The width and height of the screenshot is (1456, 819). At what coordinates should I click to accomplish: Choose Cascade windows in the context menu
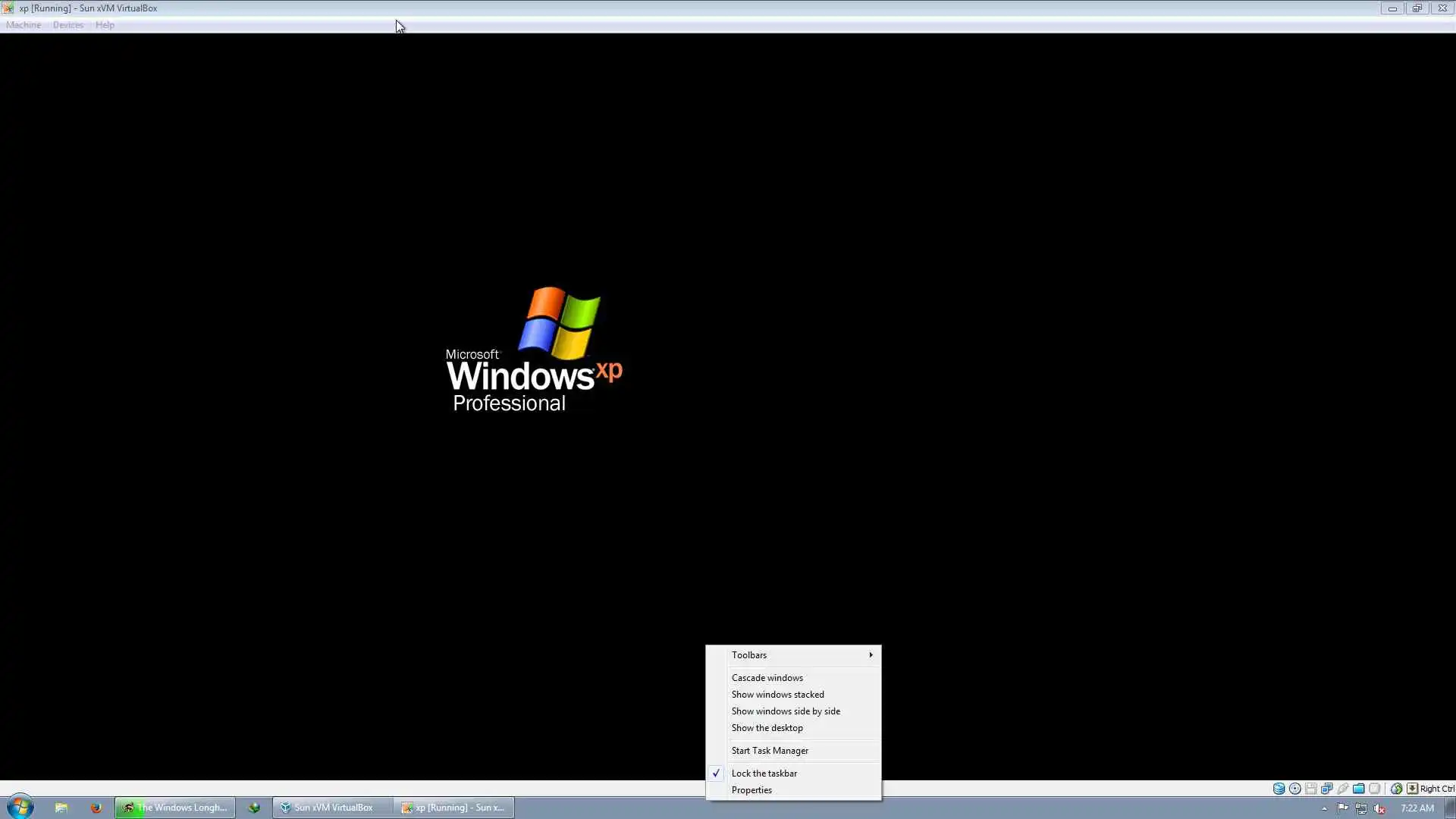click(x=767, y=678)
